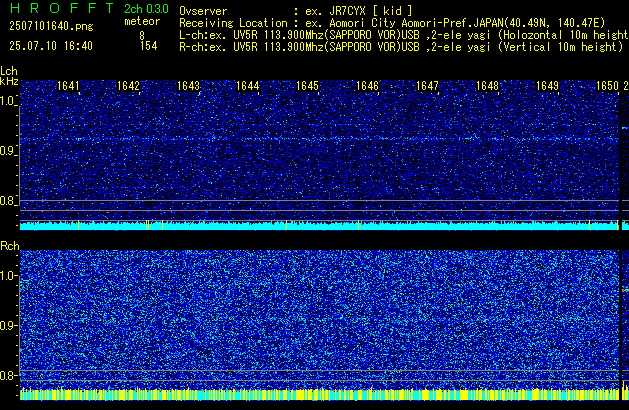Click the Ovserver JR7CYX line

coord(296,11)
